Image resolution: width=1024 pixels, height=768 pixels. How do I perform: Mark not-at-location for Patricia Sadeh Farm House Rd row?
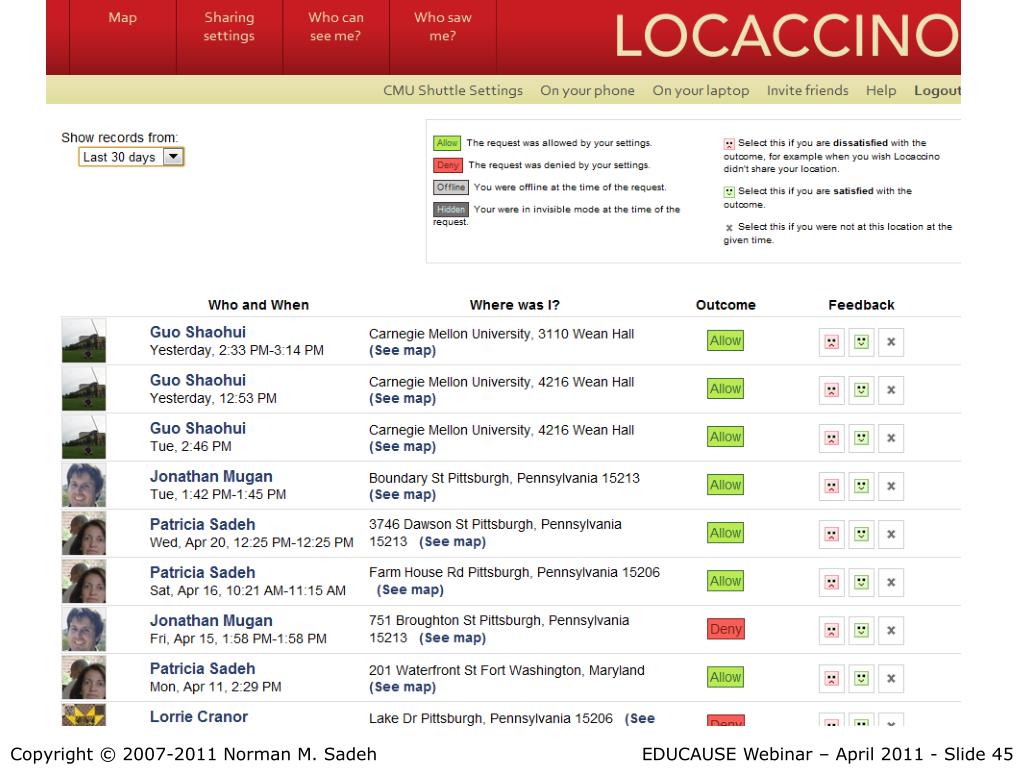891,583
